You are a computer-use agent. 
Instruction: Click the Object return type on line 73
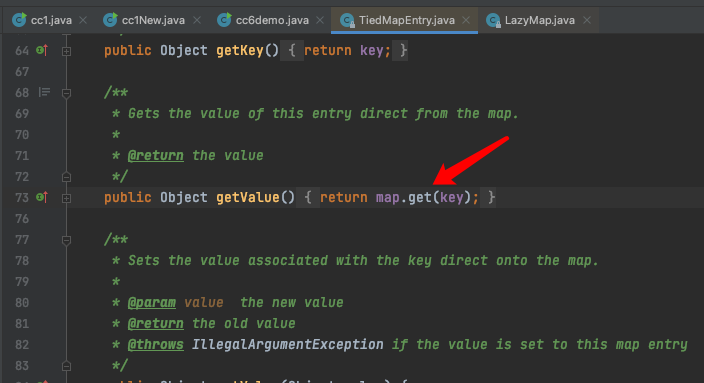coord(184,198)
